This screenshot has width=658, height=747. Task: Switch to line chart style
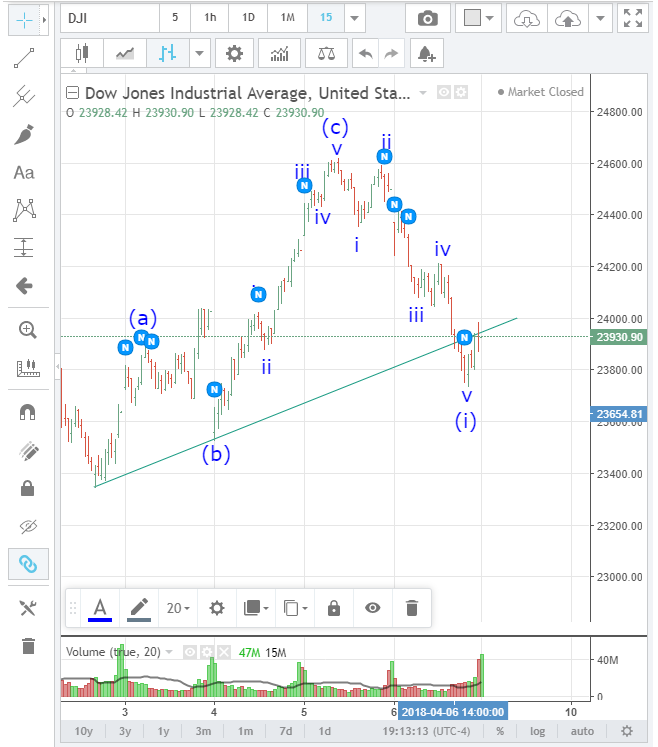[x=125, y=53]
